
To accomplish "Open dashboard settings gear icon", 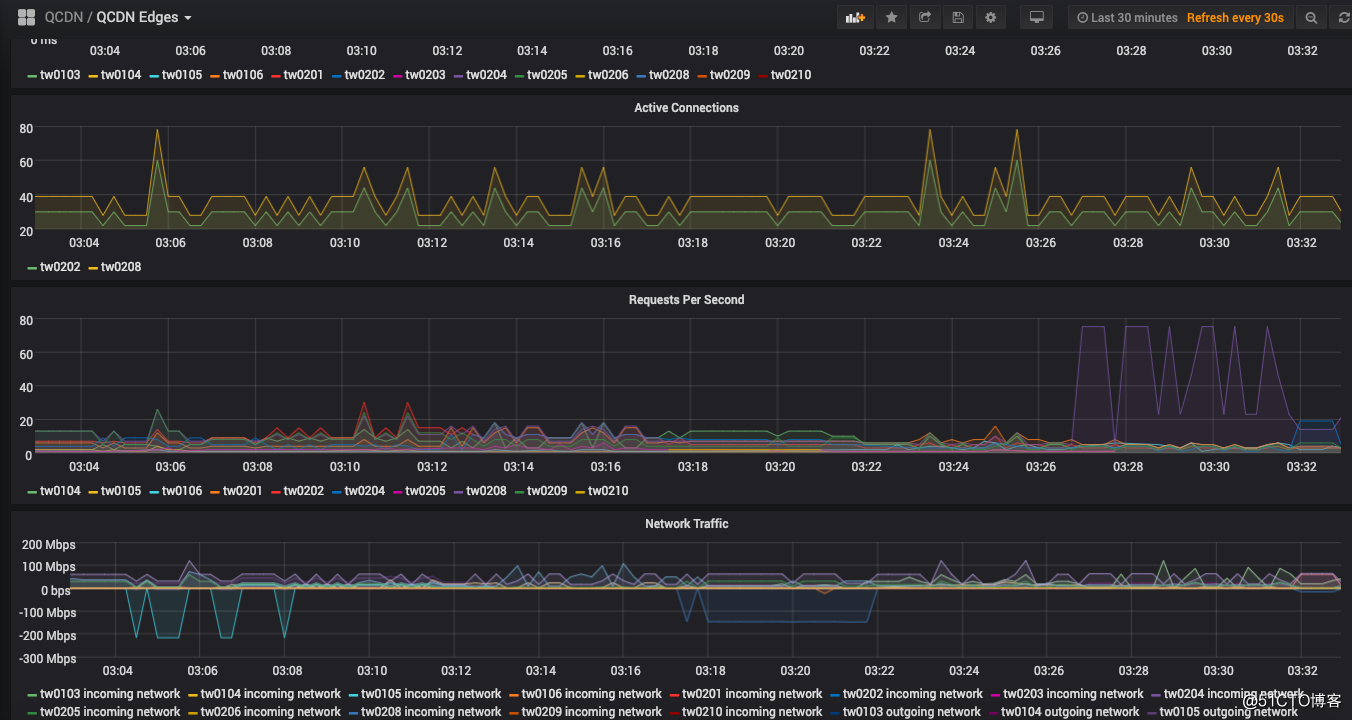I will [x=991, y=17].
